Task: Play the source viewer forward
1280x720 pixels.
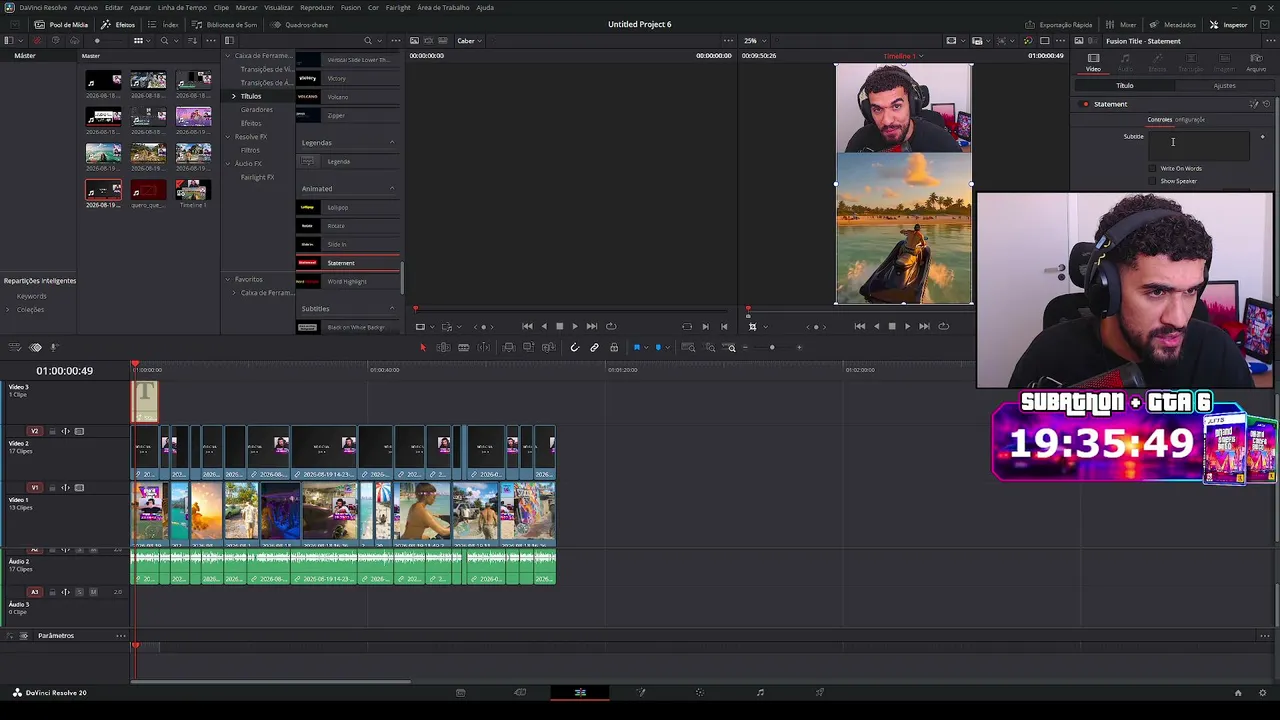Action: point(574,326)
